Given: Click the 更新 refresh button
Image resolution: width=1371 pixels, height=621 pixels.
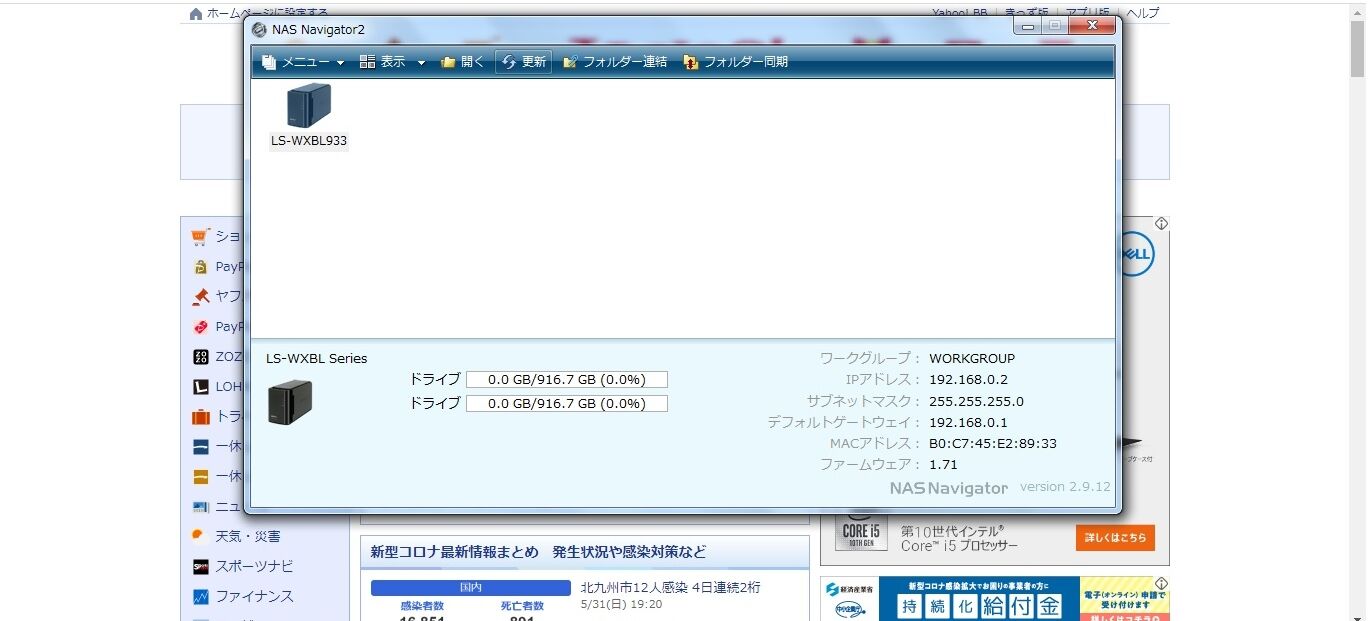Looking at the screenshot, I should 523,62.
